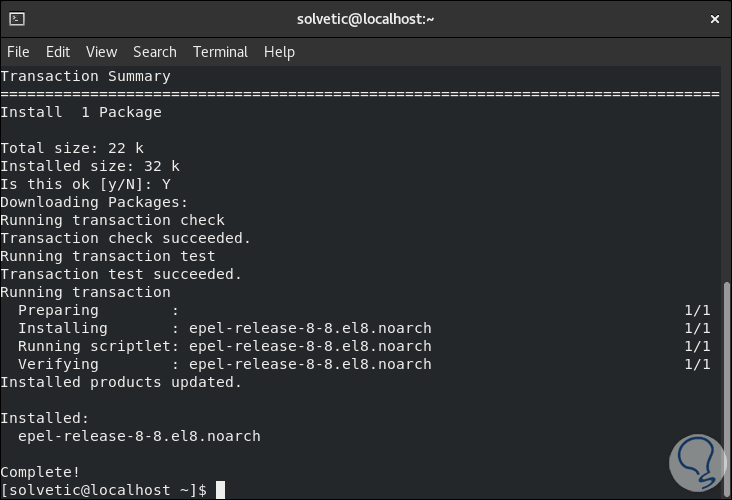Open the Terminal menu
Viewport: 732px width, 500px height.
pyautogui.click(x=220, y=52)
